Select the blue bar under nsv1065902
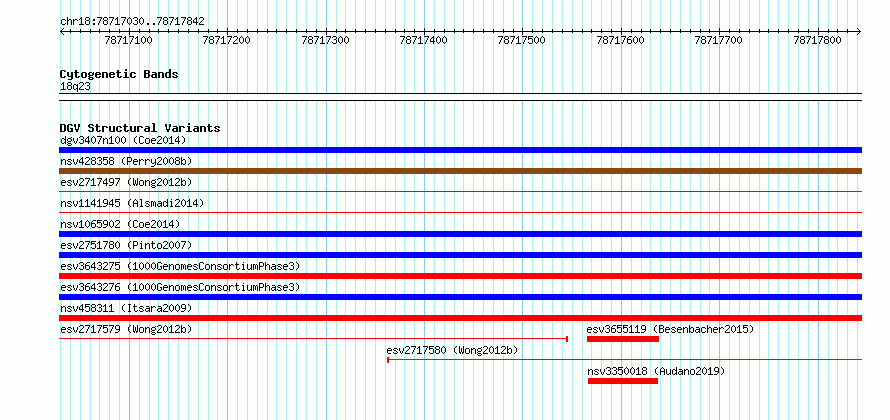 coord(460,234)
